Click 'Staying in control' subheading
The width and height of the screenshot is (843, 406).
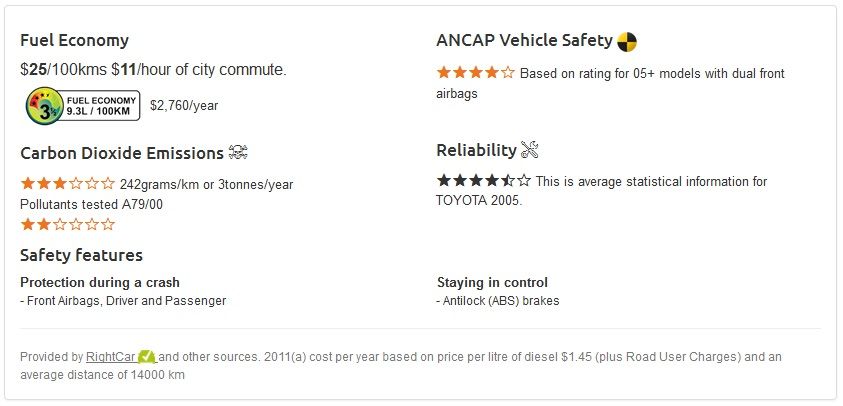click(492, 282)
